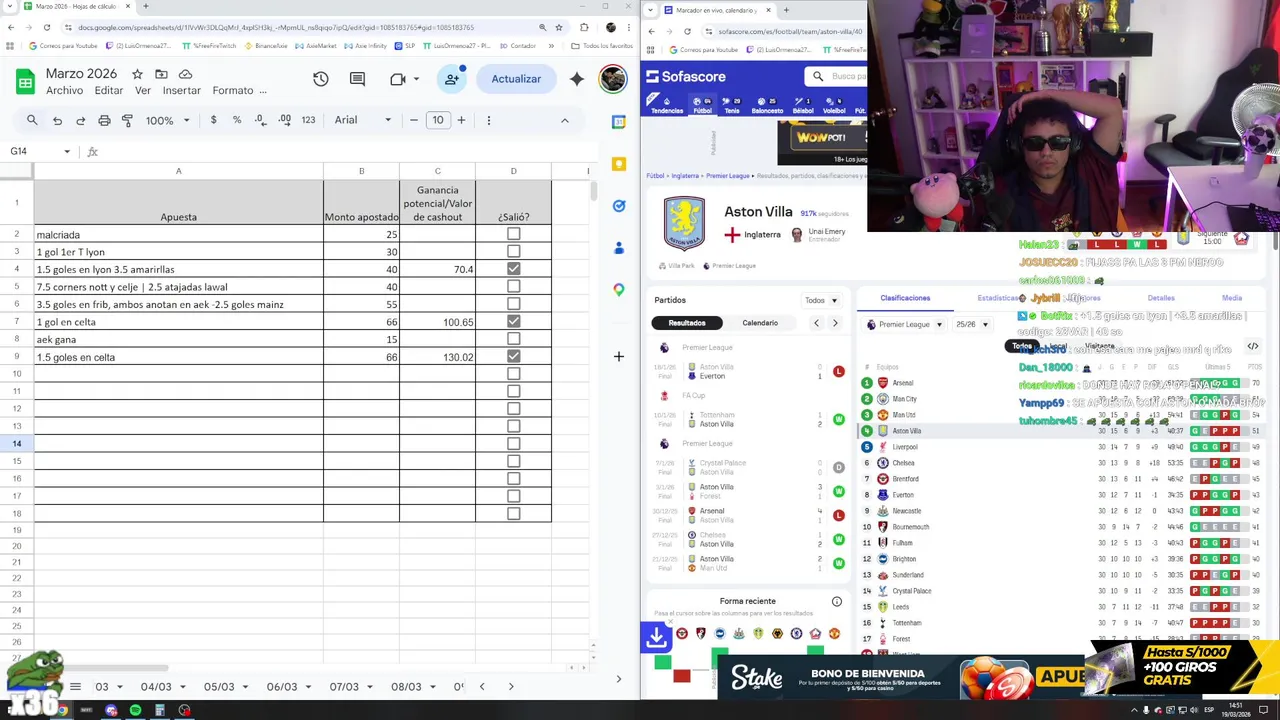
Task: Apply currency format dollar icon
Action: (x=213, y=120)
